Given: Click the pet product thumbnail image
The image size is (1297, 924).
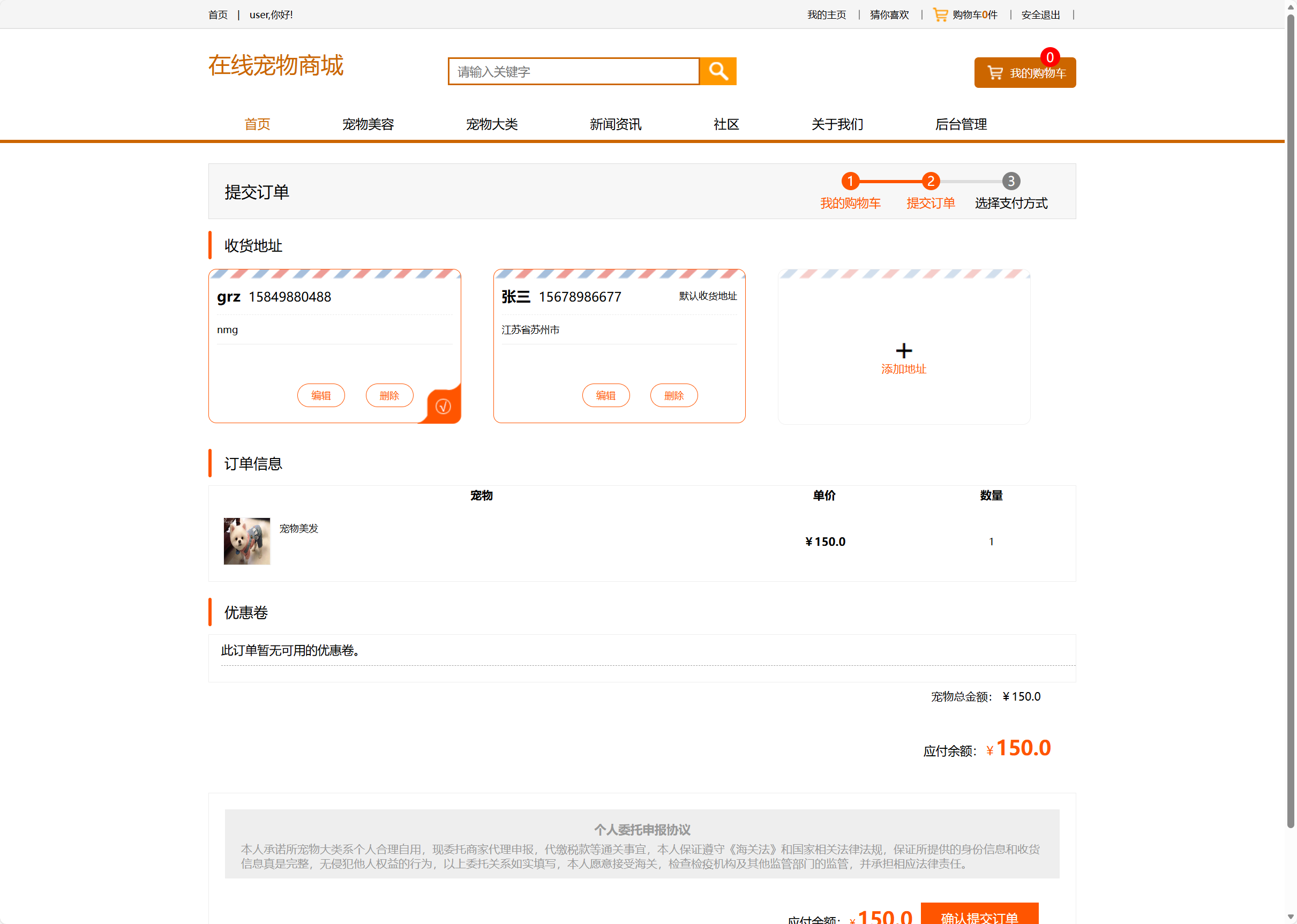Looking at the screenshot, I should [246, 540].
